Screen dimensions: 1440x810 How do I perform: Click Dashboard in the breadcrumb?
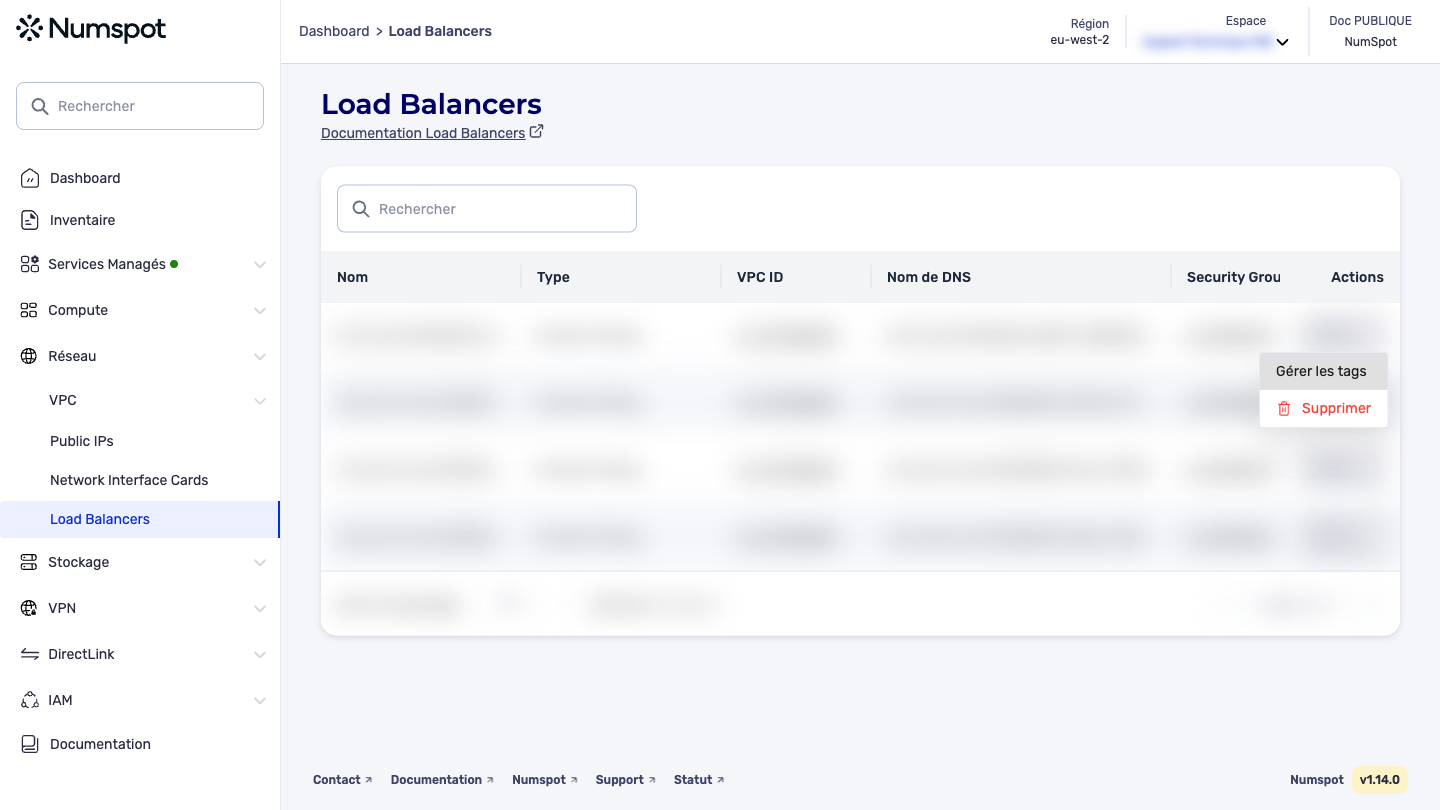pos(334,31)
